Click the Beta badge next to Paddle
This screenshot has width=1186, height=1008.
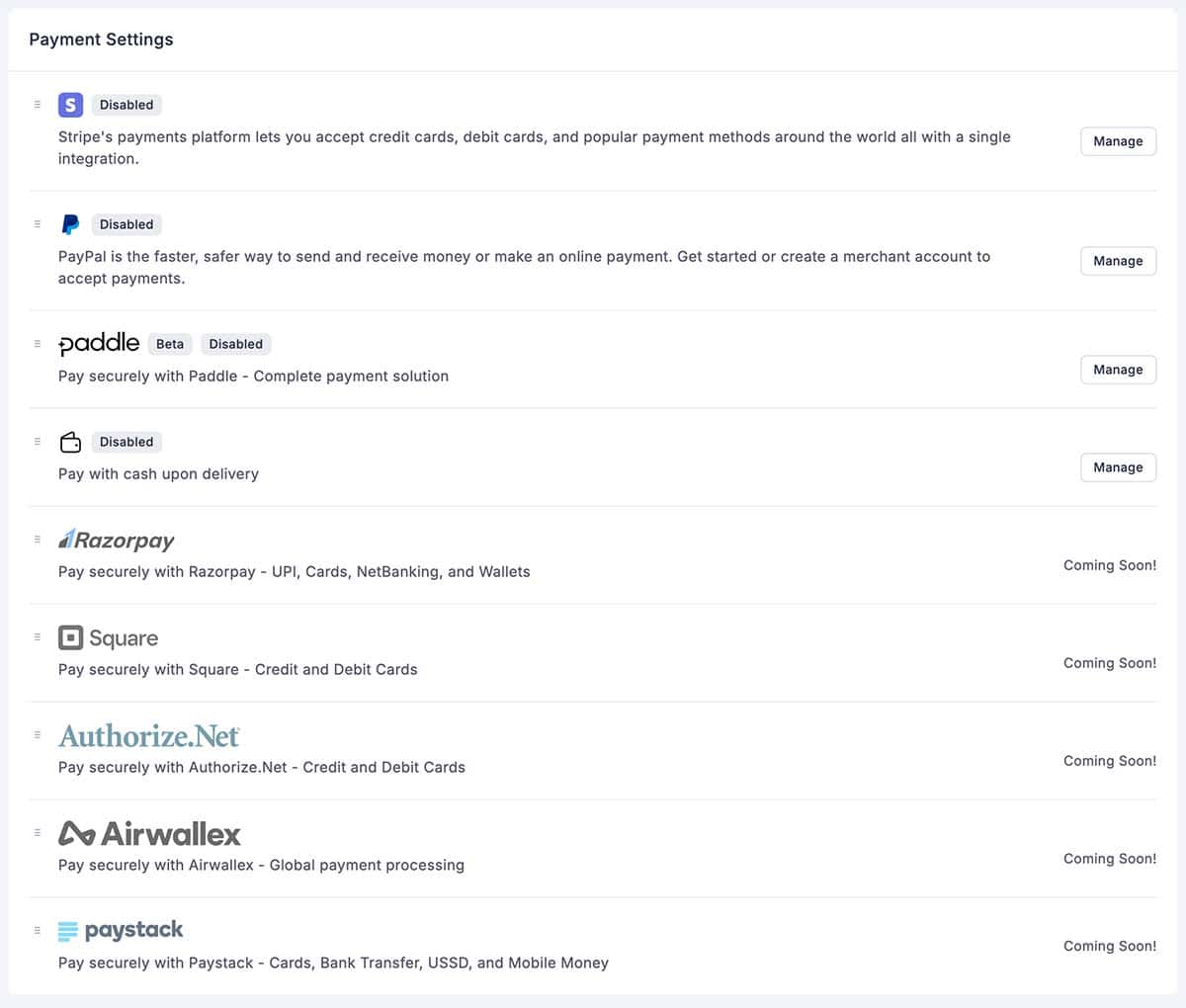point(170,343)
